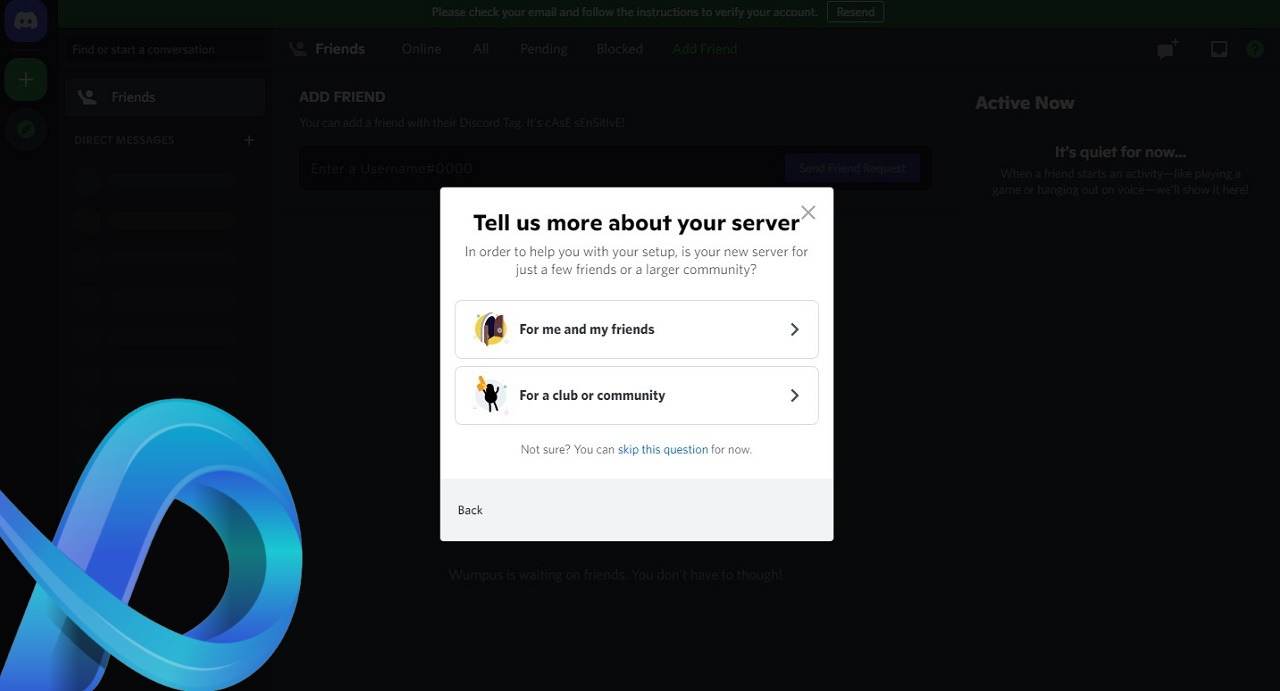Screen dimensions: 1280x691
Task: Click Send Friend Request button
Action: [x=852, y=168]
